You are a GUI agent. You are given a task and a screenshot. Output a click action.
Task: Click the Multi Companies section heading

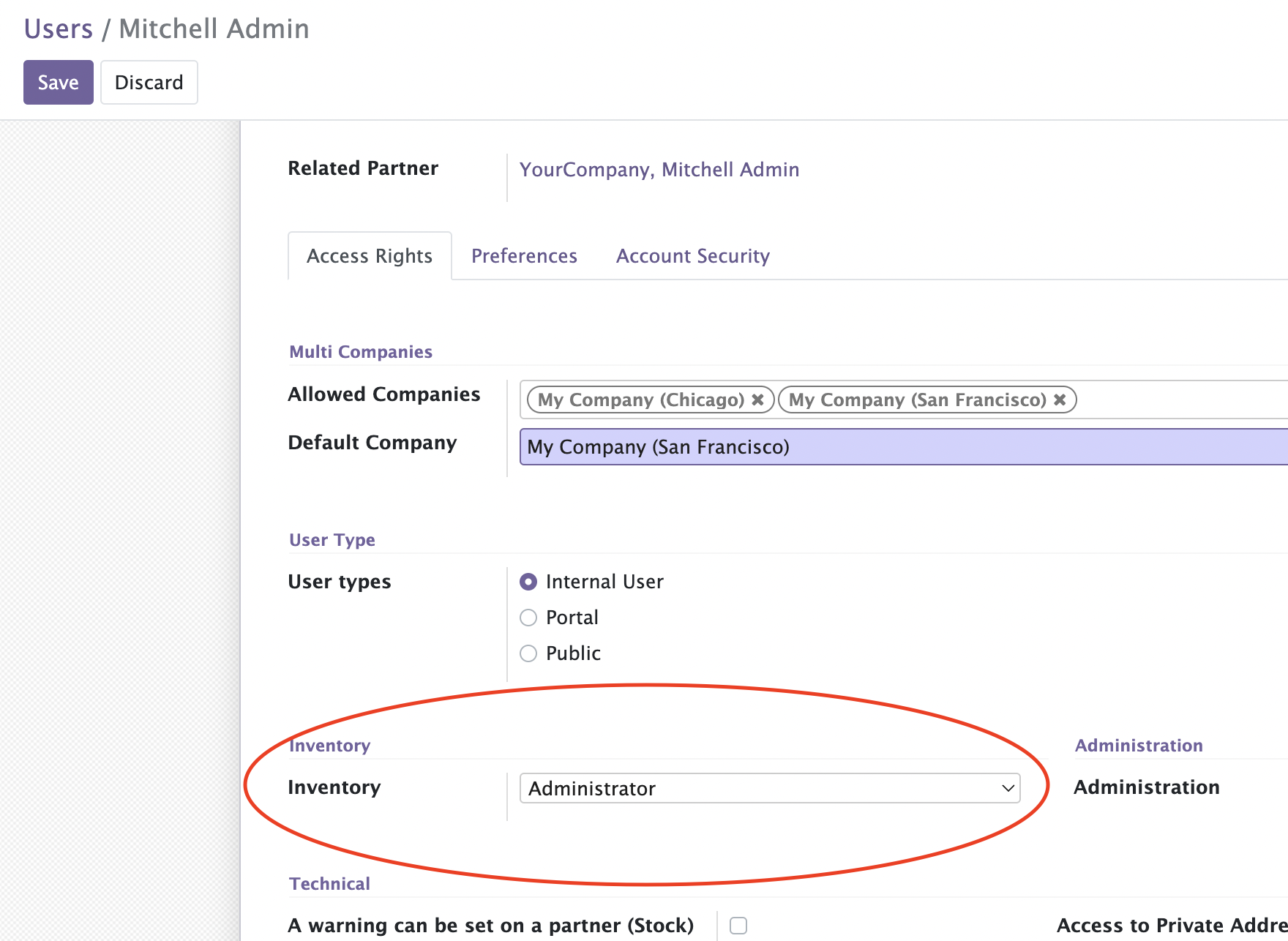361,352
